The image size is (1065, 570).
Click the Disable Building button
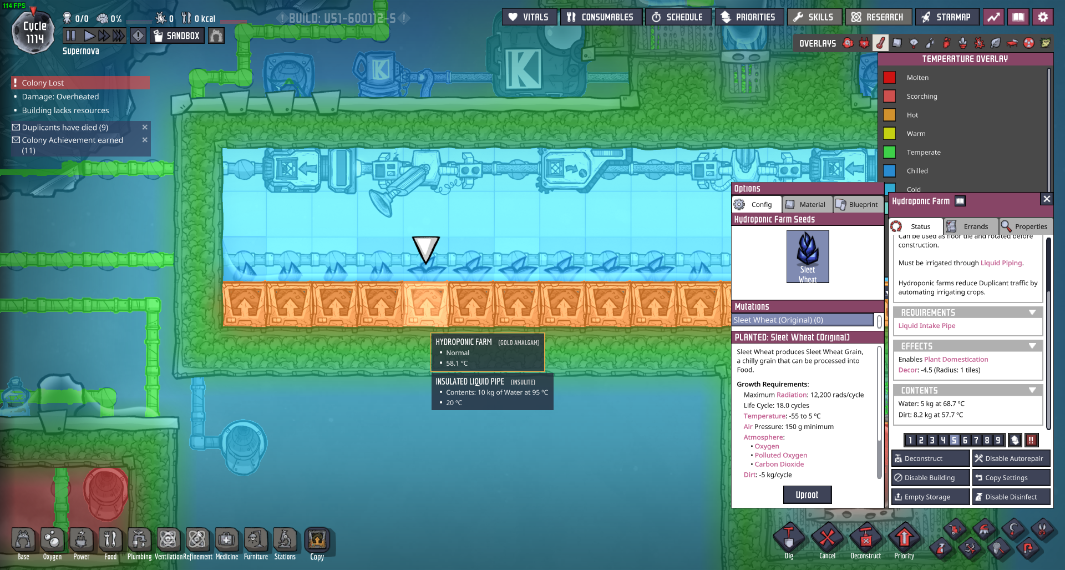pyautogui.click(x=931, y=478)
